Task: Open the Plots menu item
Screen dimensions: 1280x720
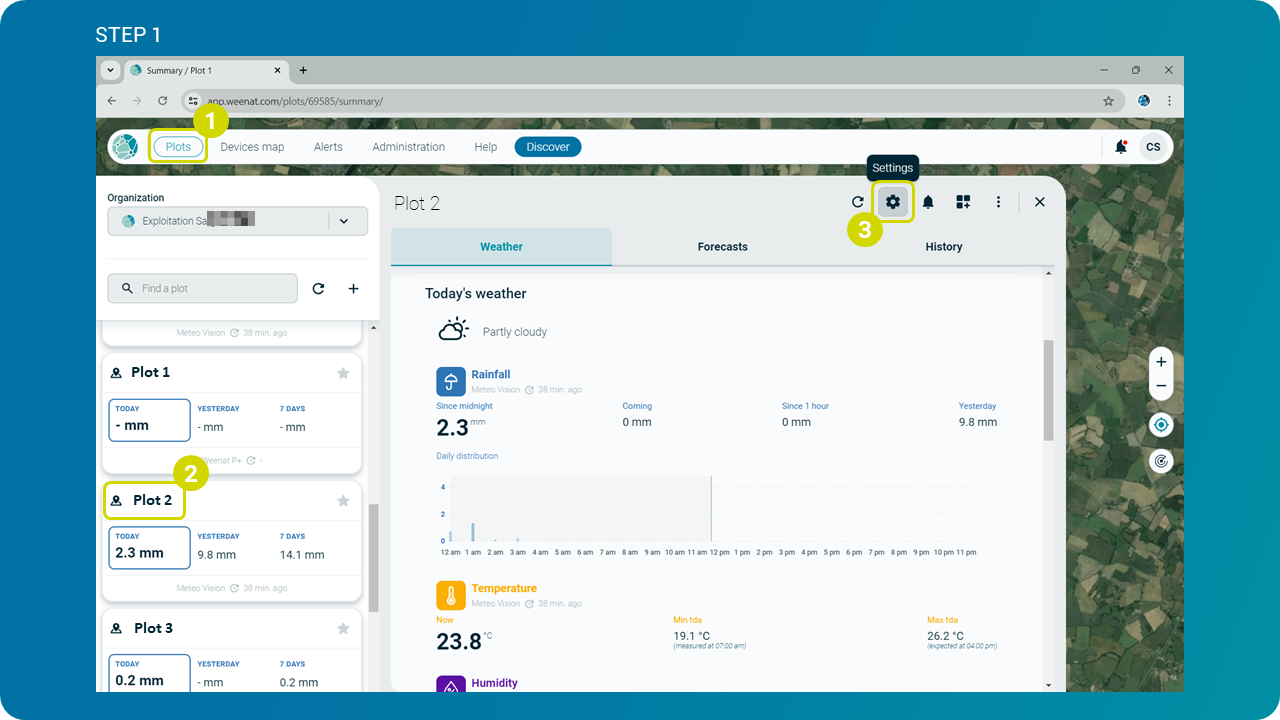Action: click(x=178, y=147)
